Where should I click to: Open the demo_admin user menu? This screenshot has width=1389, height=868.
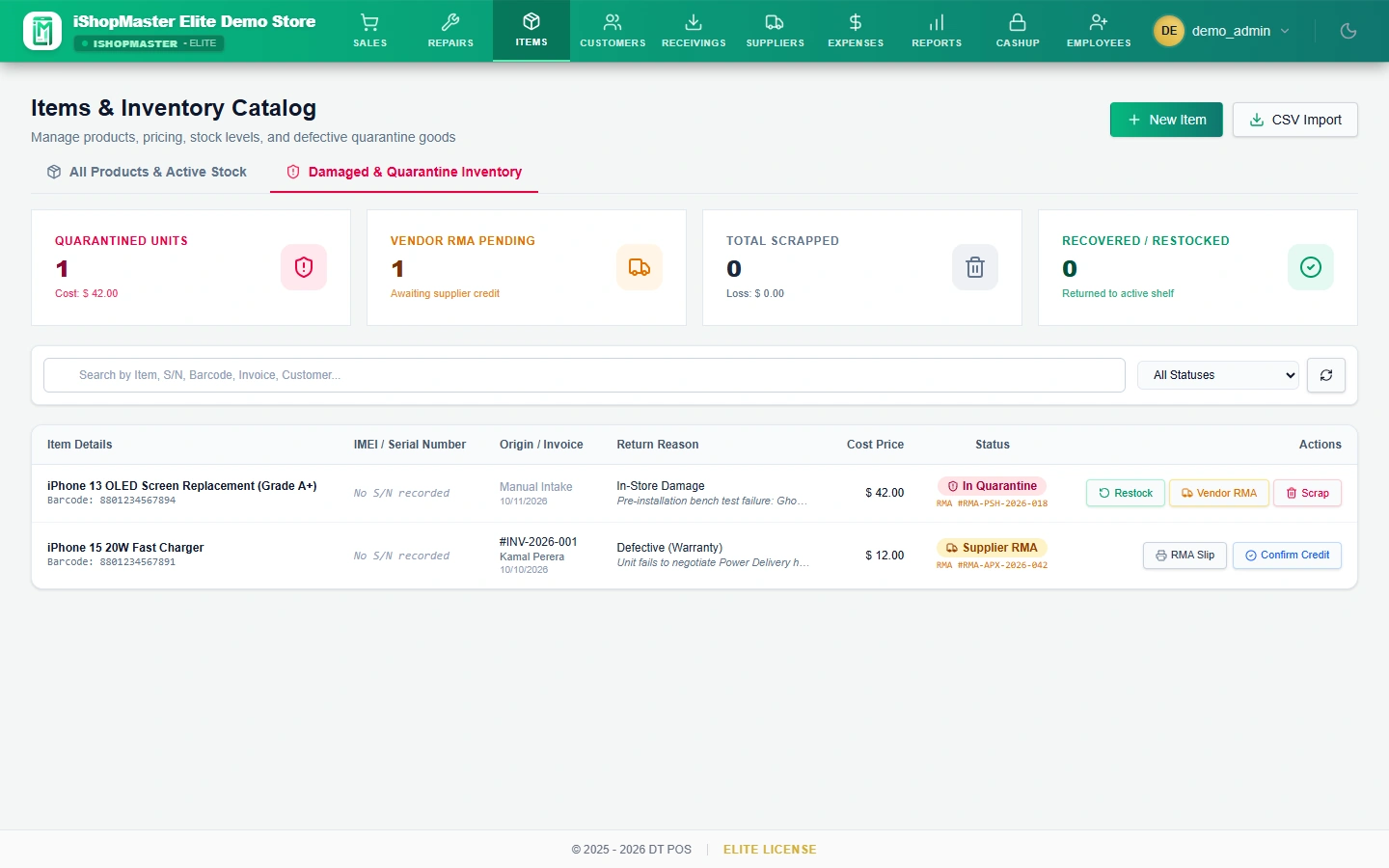click(x=1222, y=31)
